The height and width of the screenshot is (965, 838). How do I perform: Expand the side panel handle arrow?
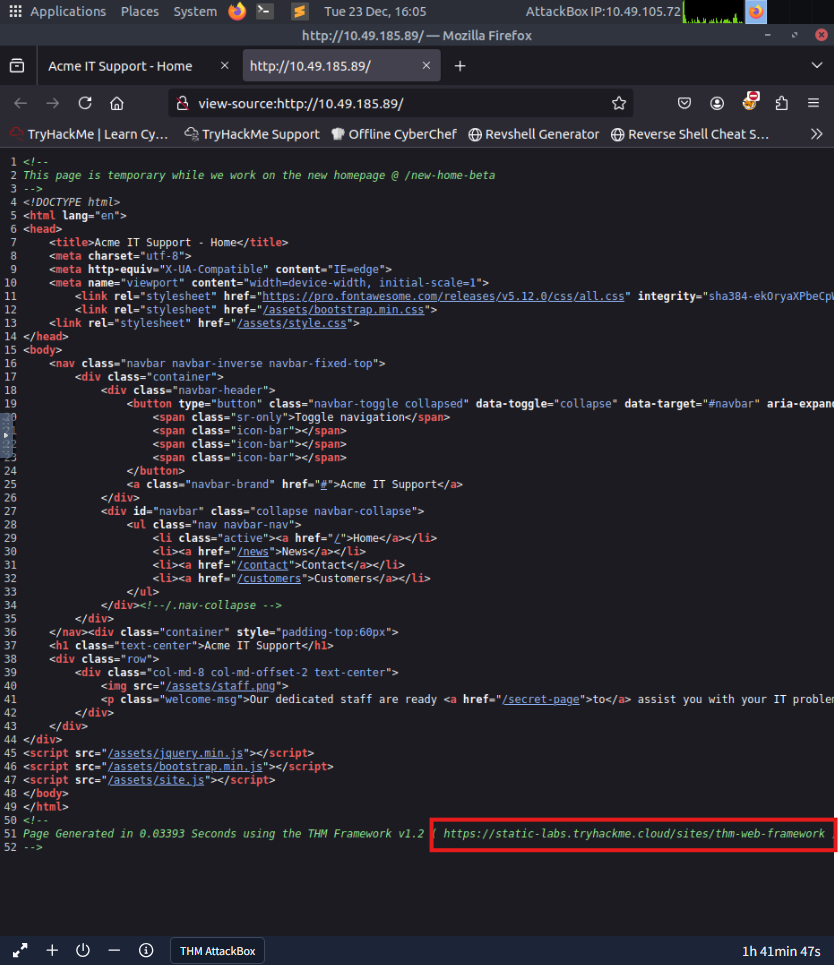click(x=6, y=435)
